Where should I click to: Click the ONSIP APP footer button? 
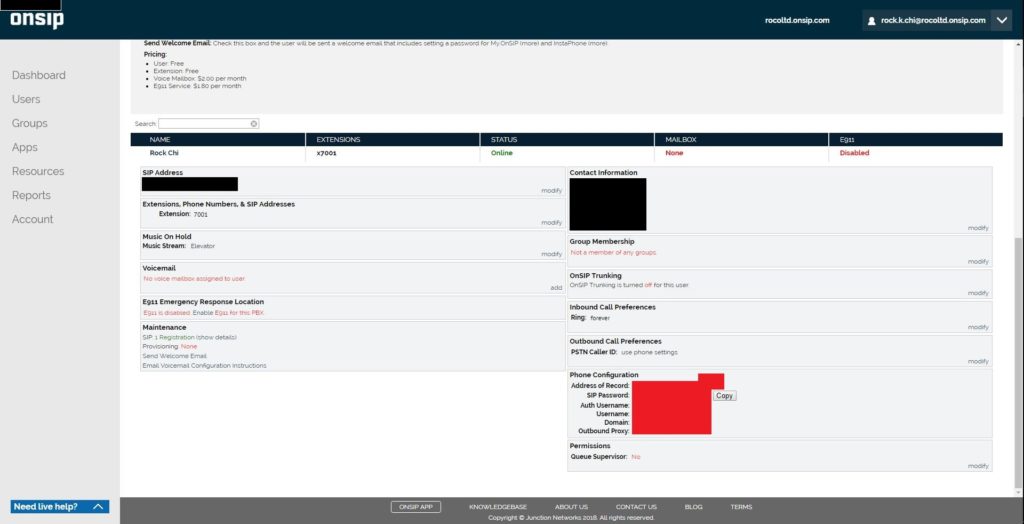pos(415,507)
